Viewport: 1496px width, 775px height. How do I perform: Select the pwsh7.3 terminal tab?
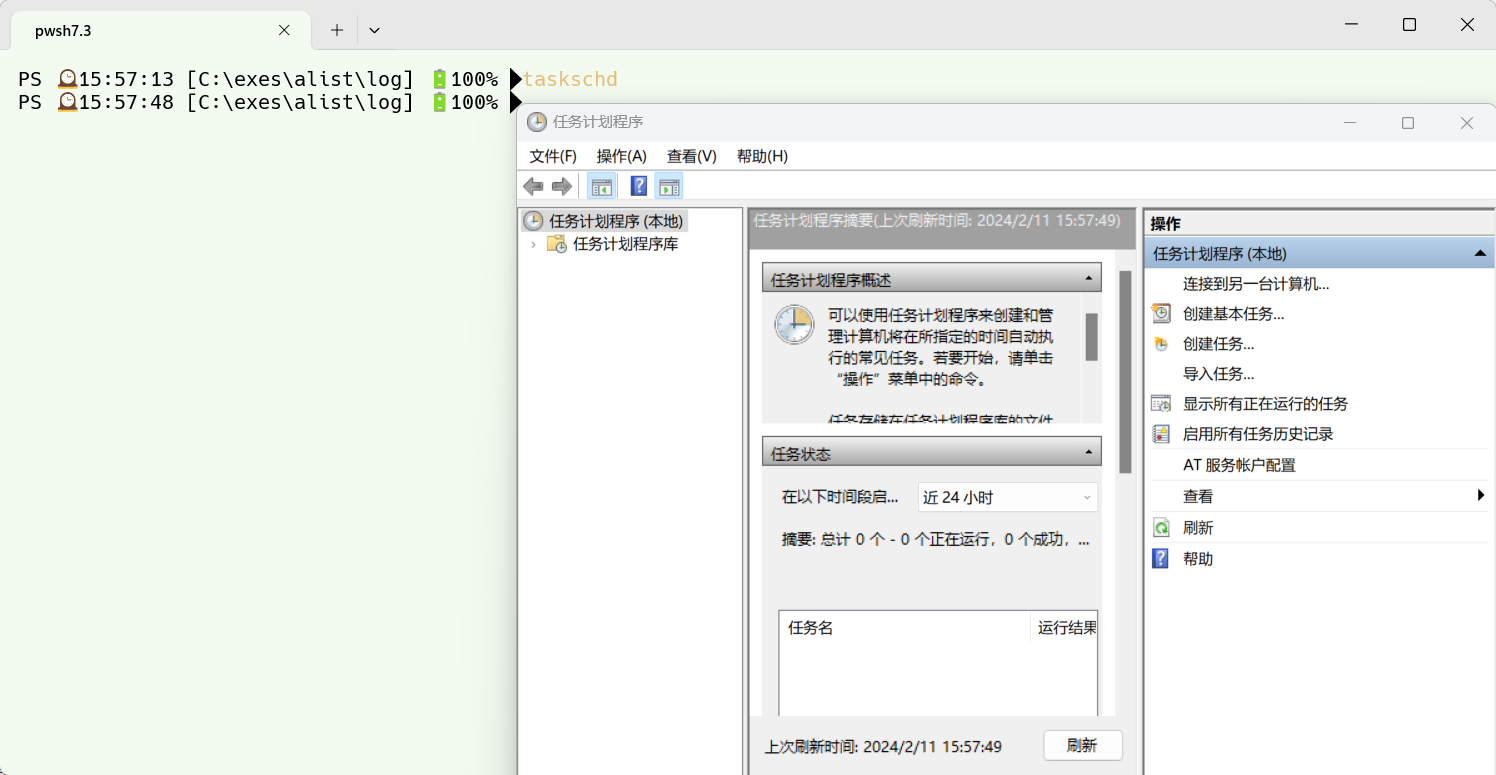(160, 31)
